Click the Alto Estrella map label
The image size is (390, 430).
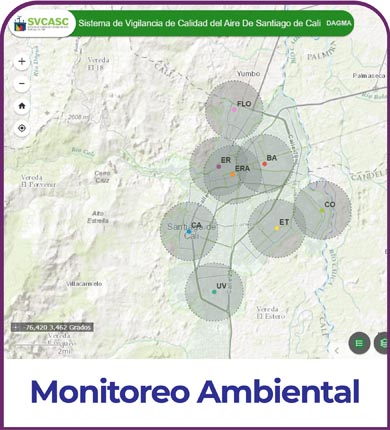point(98,217)
